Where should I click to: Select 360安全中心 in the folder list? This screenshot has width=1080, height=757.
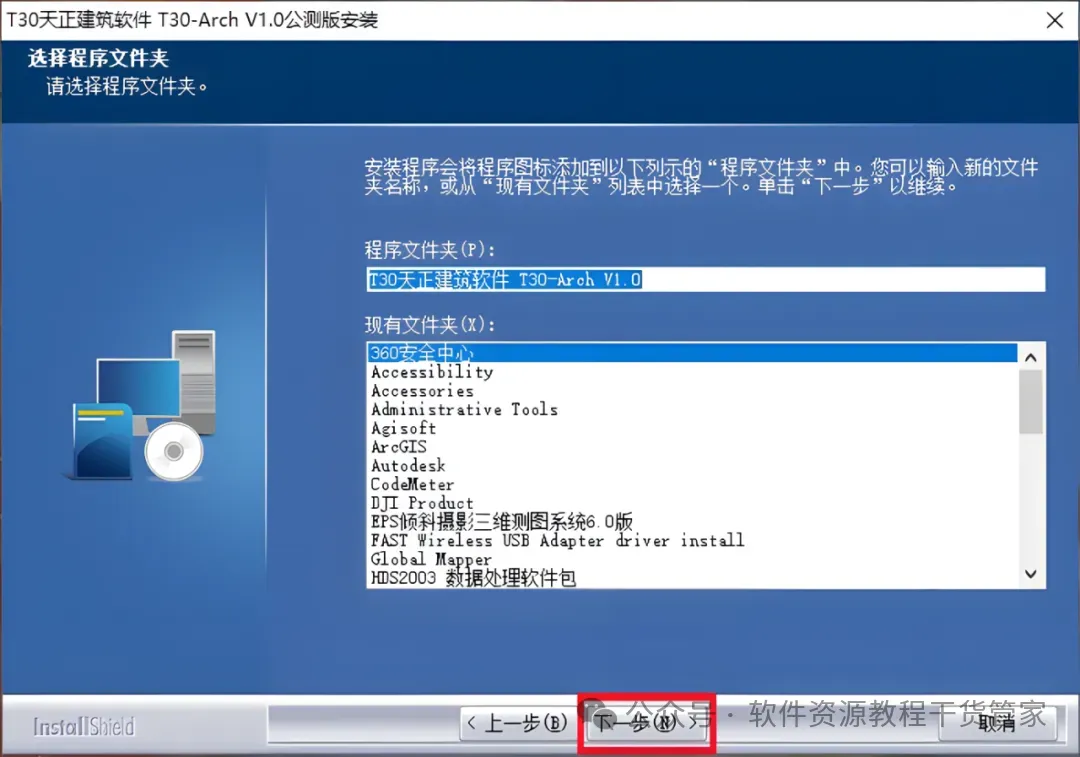tap(692, 353)
